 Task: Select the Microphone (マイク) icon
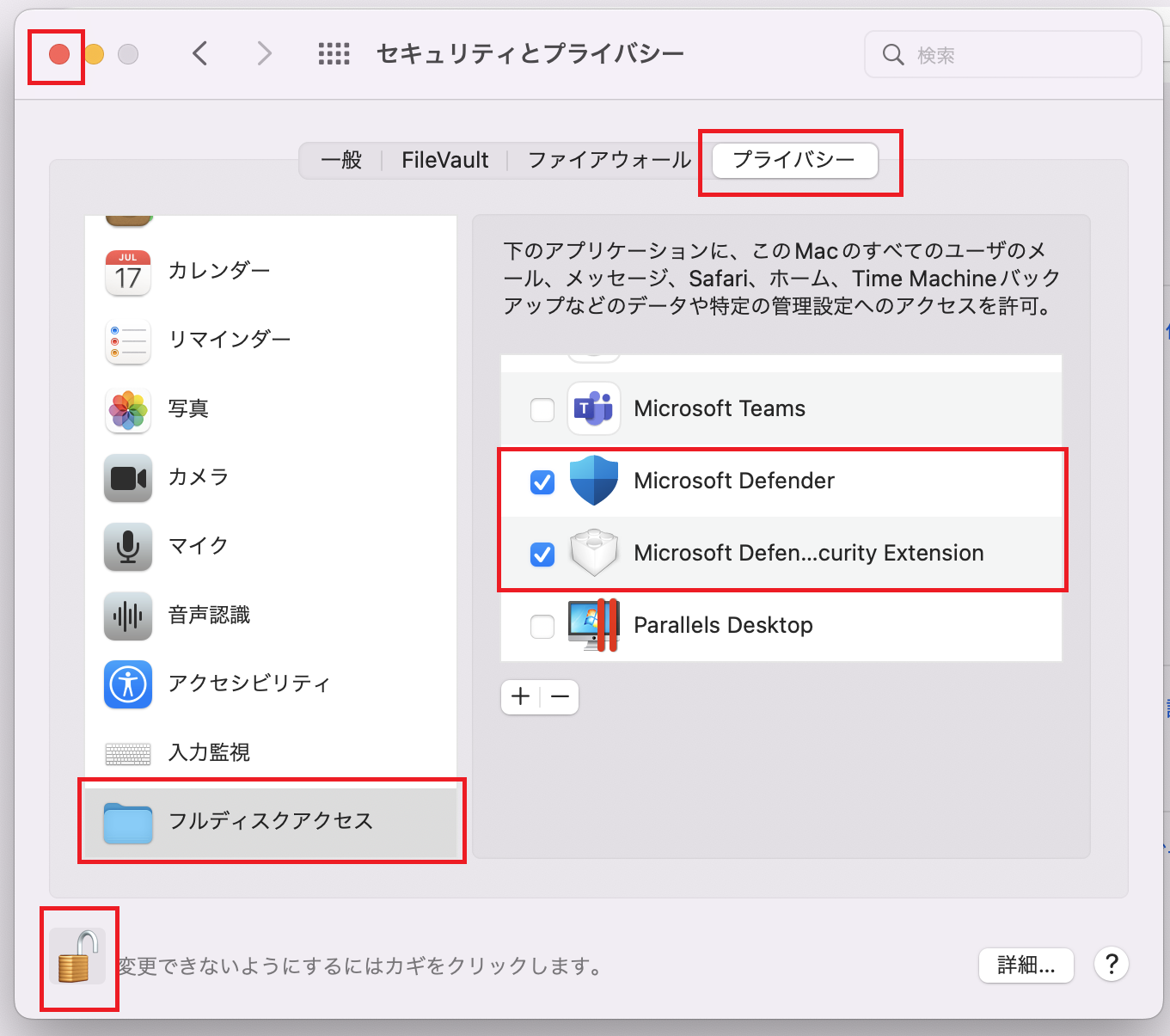128,547
